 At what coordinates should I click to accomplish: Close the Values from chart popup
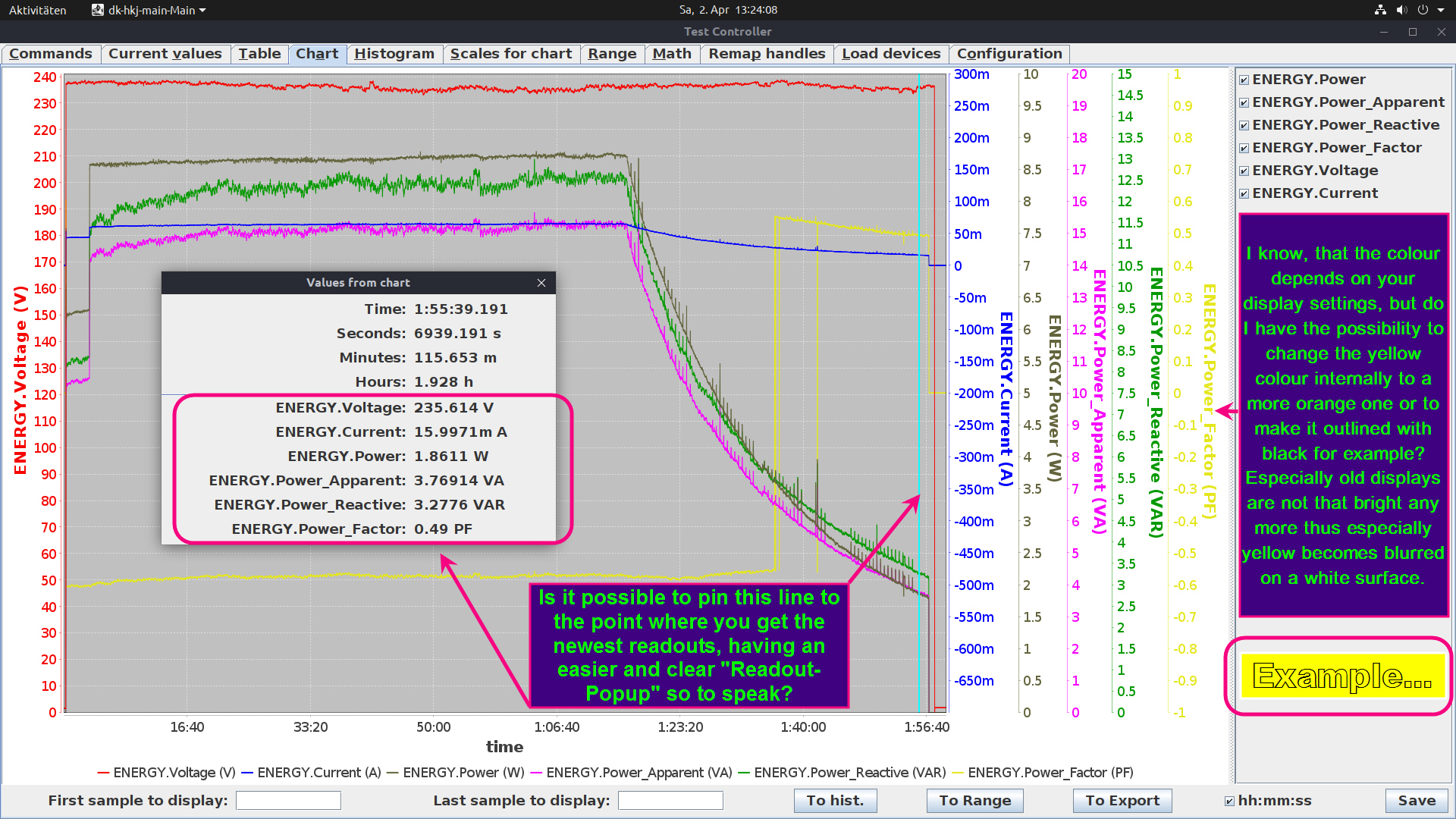pos(541,283)
